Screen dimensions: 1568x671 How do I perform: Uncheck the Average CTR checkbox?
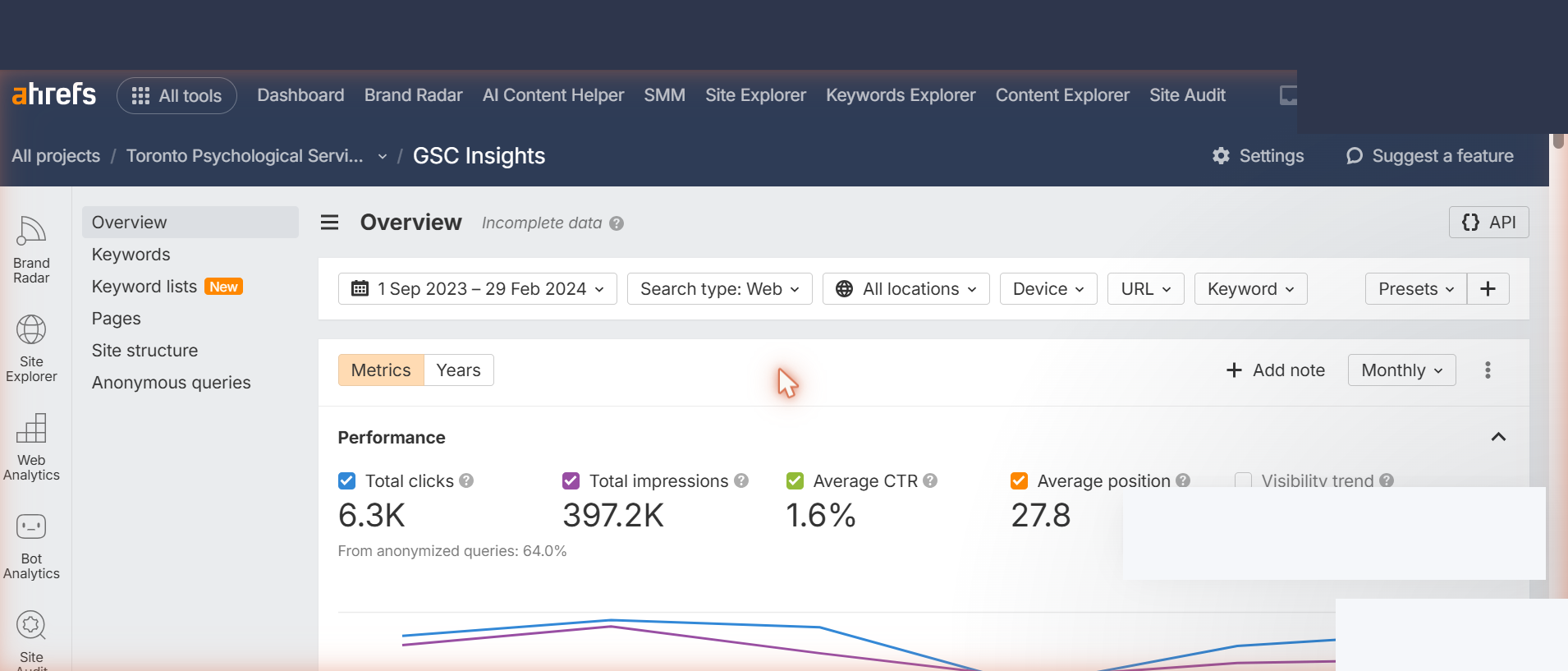pyautogui.click(x=795, y=481)
